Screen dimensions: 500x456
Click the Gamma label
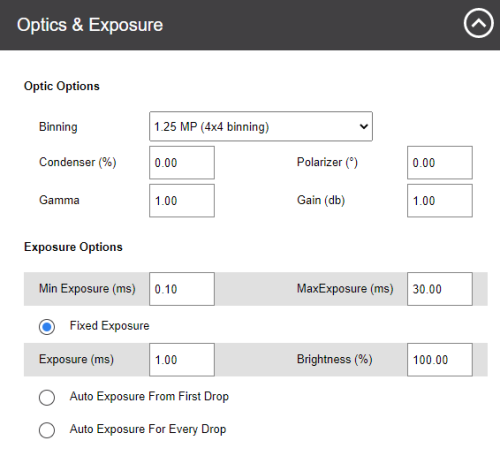point(59,200)
